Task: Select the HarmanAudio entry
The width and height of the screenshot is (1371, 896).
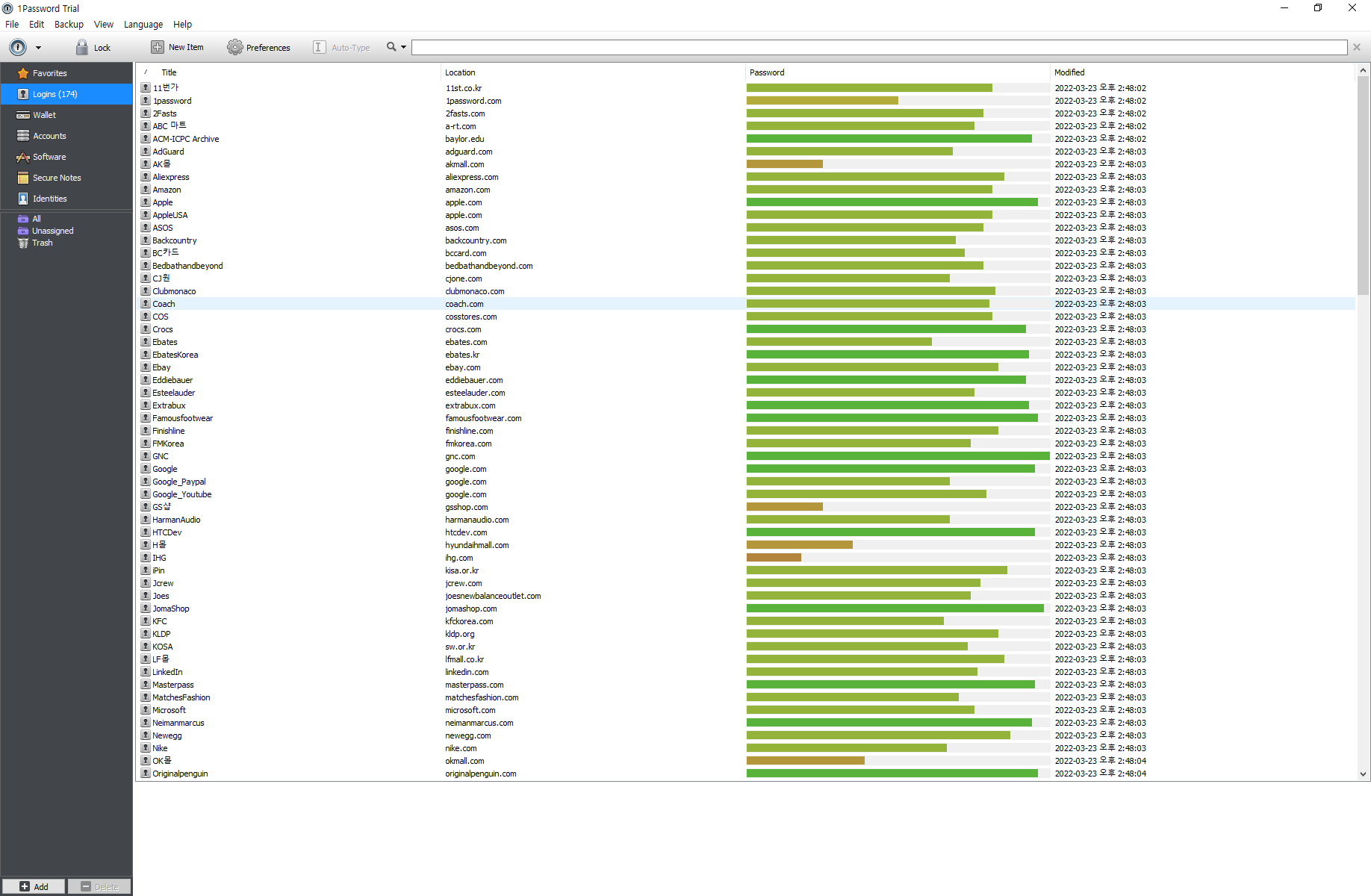Action: coord(176,520)
